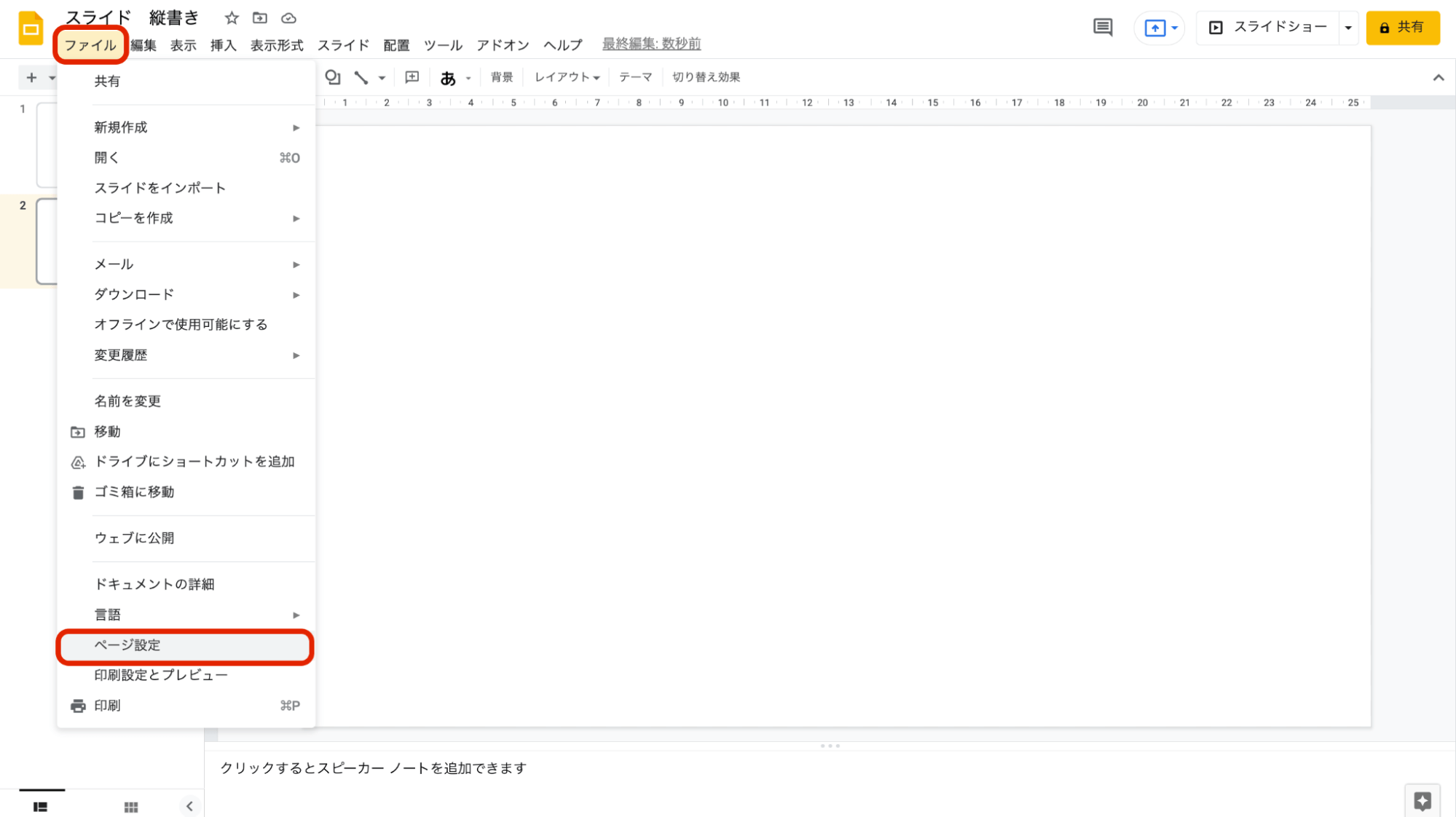Star the presentation with the star icon
Viewport: 1456px width, 817px height.
pos(232,18)
